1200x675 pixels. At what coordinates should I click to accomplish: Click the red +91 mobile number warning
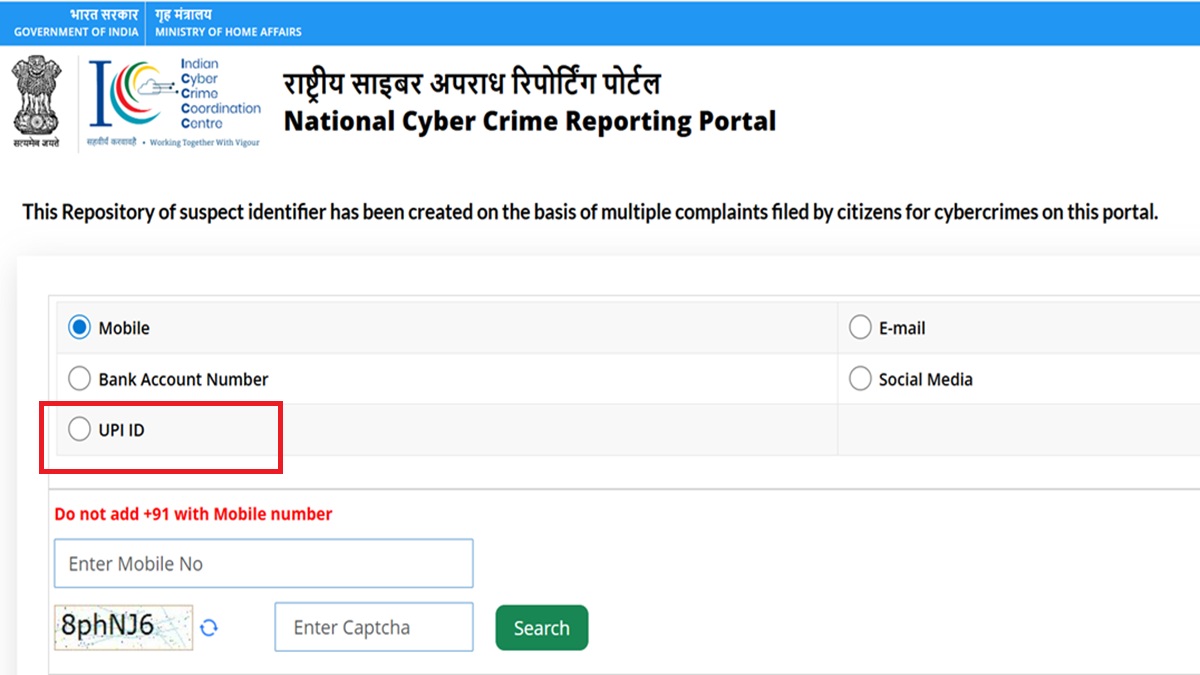point(193,514)
